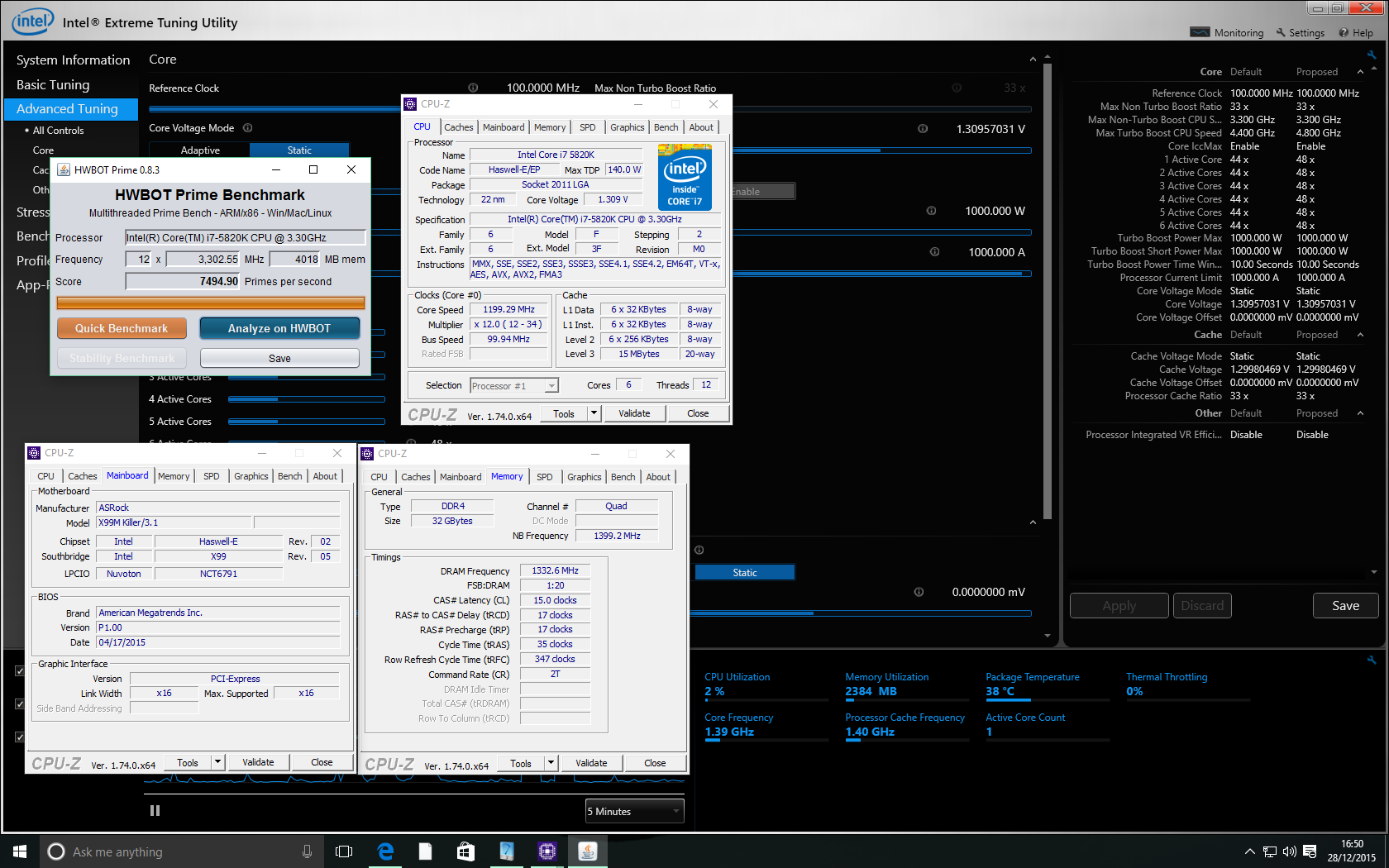
Task: Switch to the Caches tab in the CPU window
Action: tap(458, 127)
